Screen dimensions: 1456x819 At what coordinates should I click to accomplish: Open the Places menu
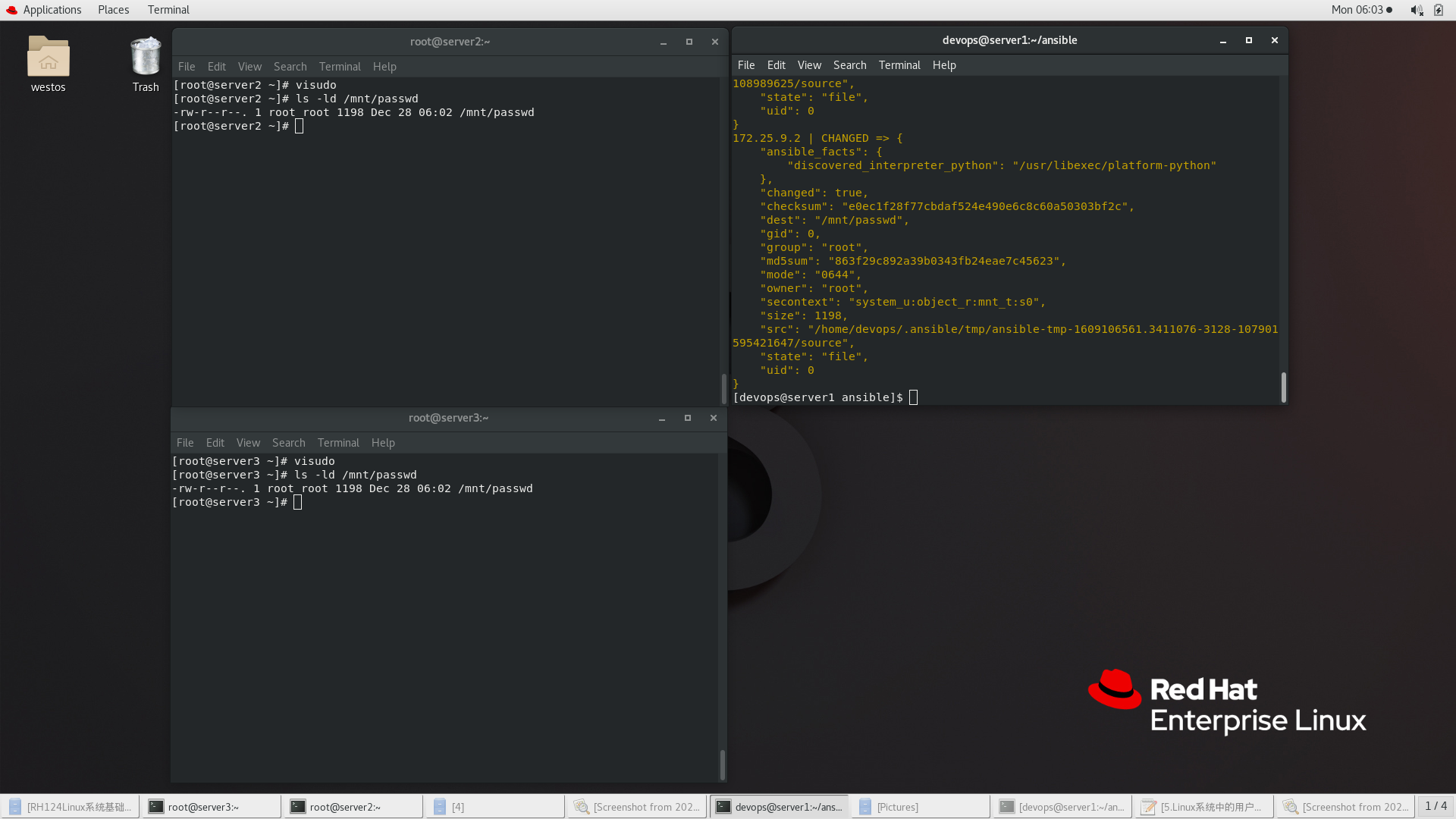point(113,10)
